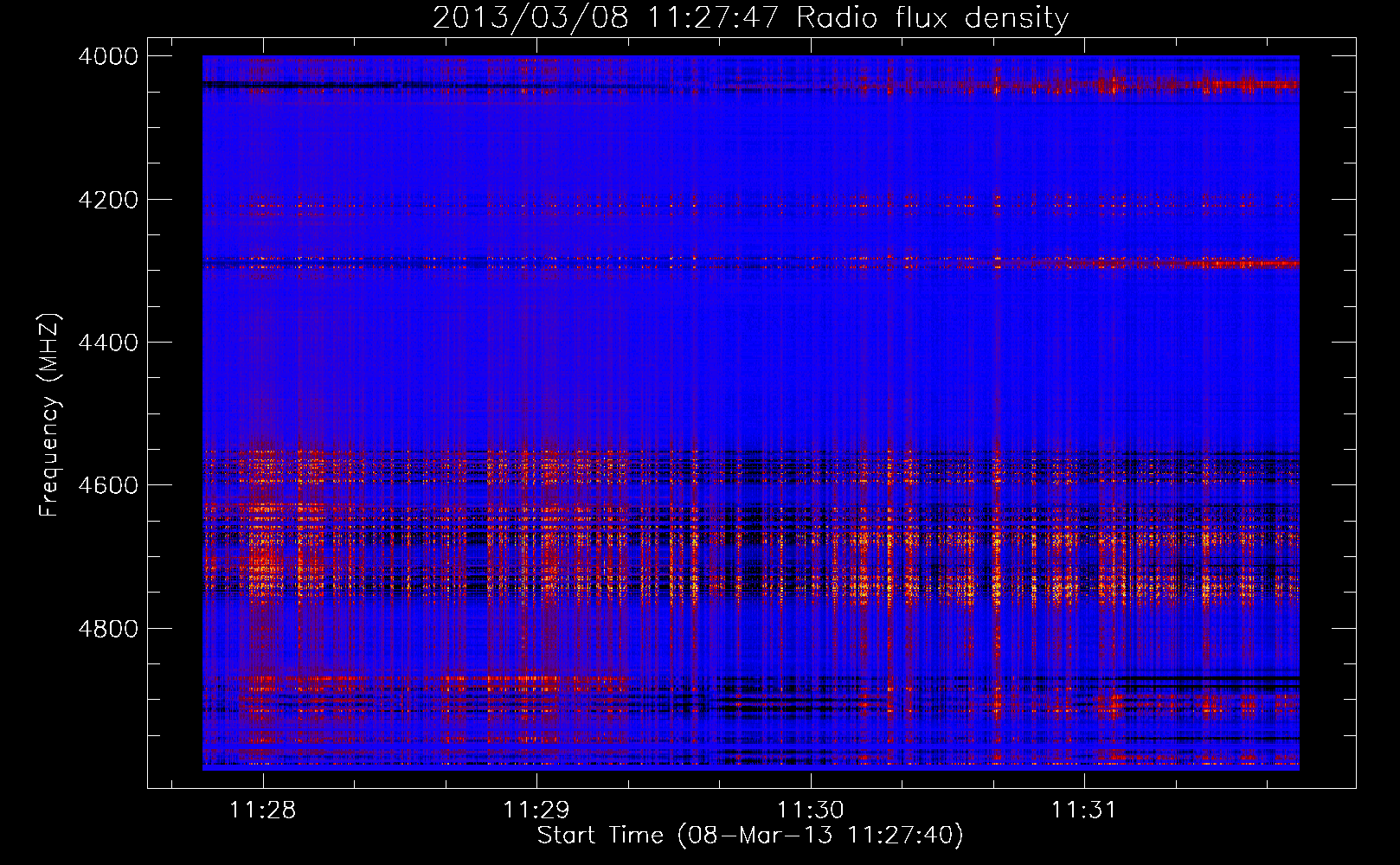Click the 4400 frequency axis label
This screenshot has height=865, width=1400.
[107, 343]
